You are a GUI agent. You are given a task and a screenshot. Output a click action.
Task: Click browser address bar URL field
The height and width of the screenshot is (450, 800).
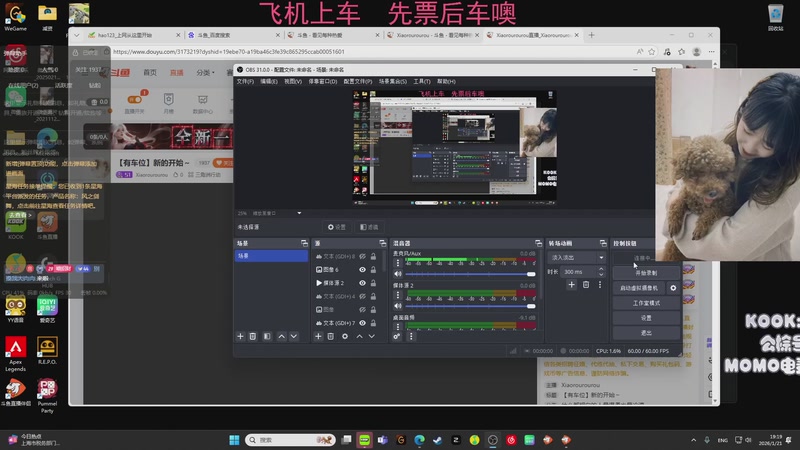(x=372, y=52)
